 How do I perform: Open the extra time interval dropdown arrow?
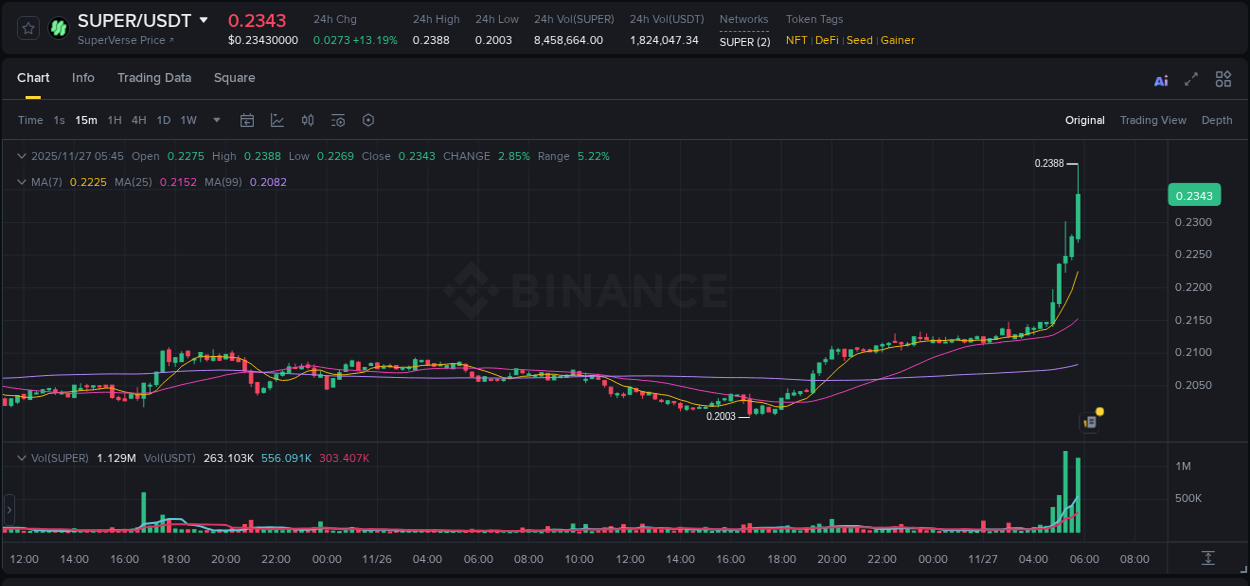[x=215, y=120]
